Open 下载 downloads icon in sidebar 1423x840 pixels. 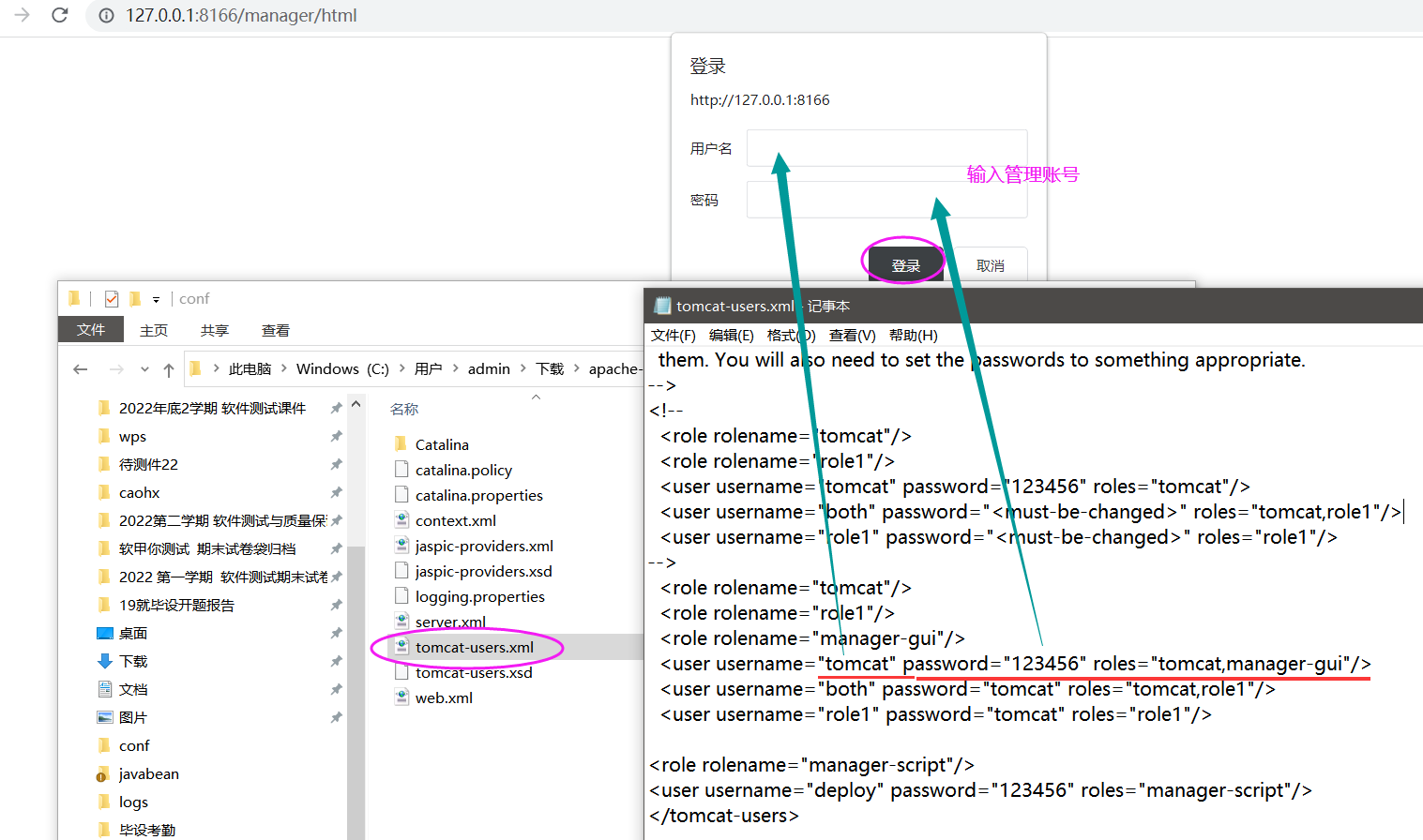(105, 661)
